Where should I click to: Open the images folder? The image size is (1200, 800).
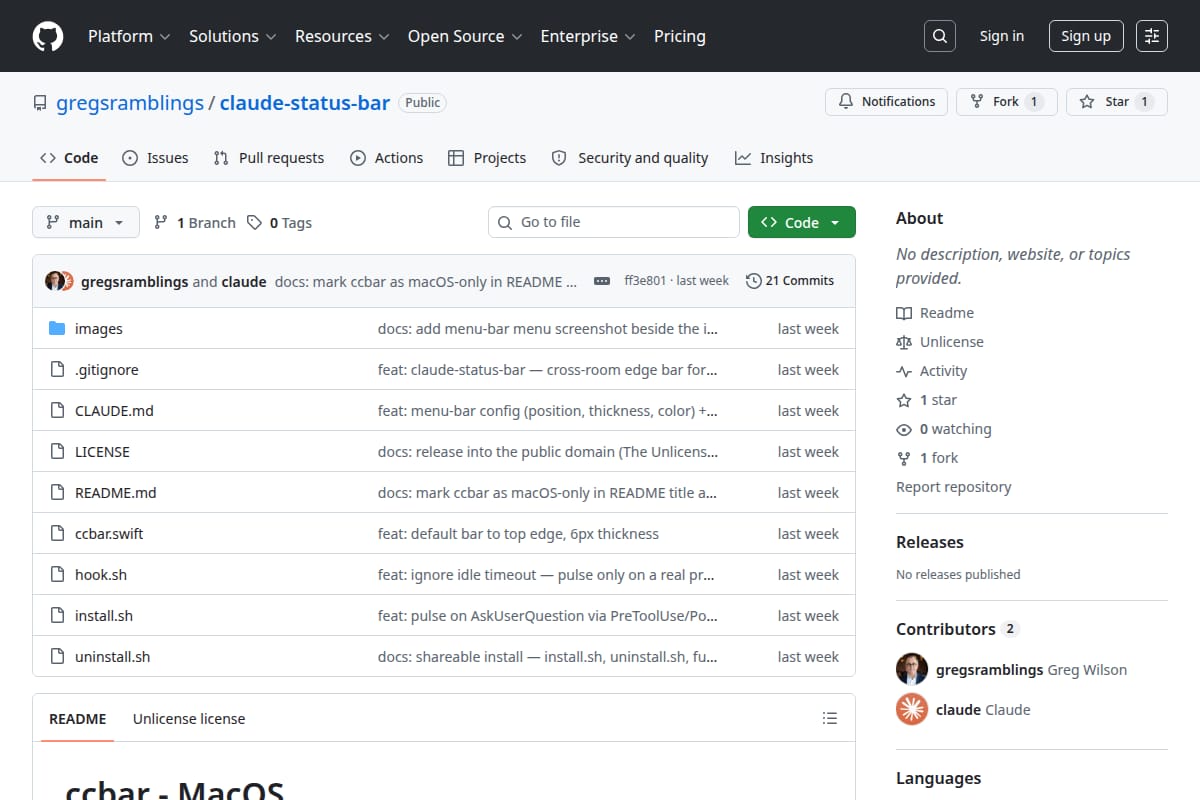click(99, 329)
